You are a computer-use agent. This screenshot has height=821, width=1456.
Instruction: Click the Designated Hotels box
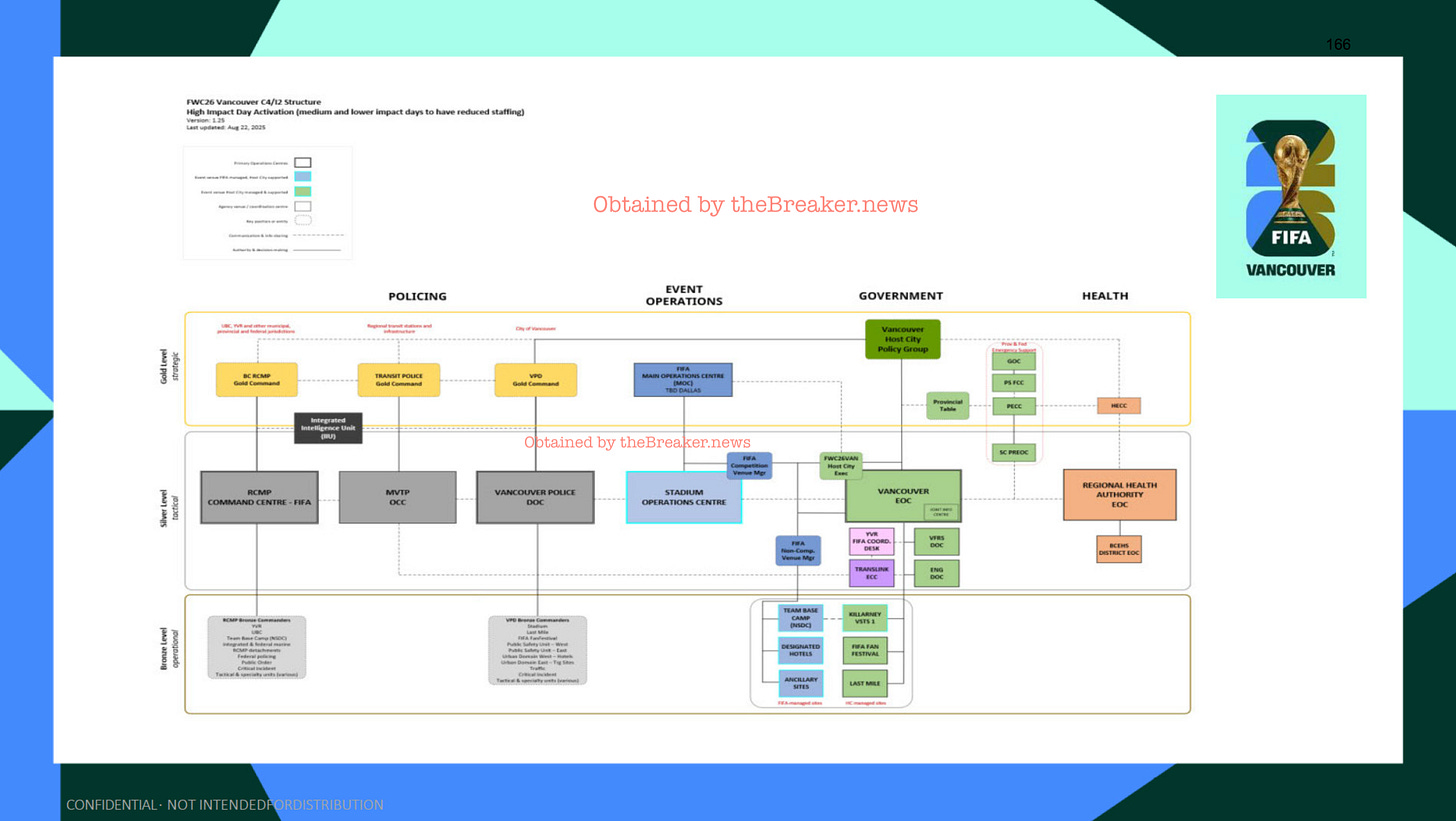pos(800,651)
